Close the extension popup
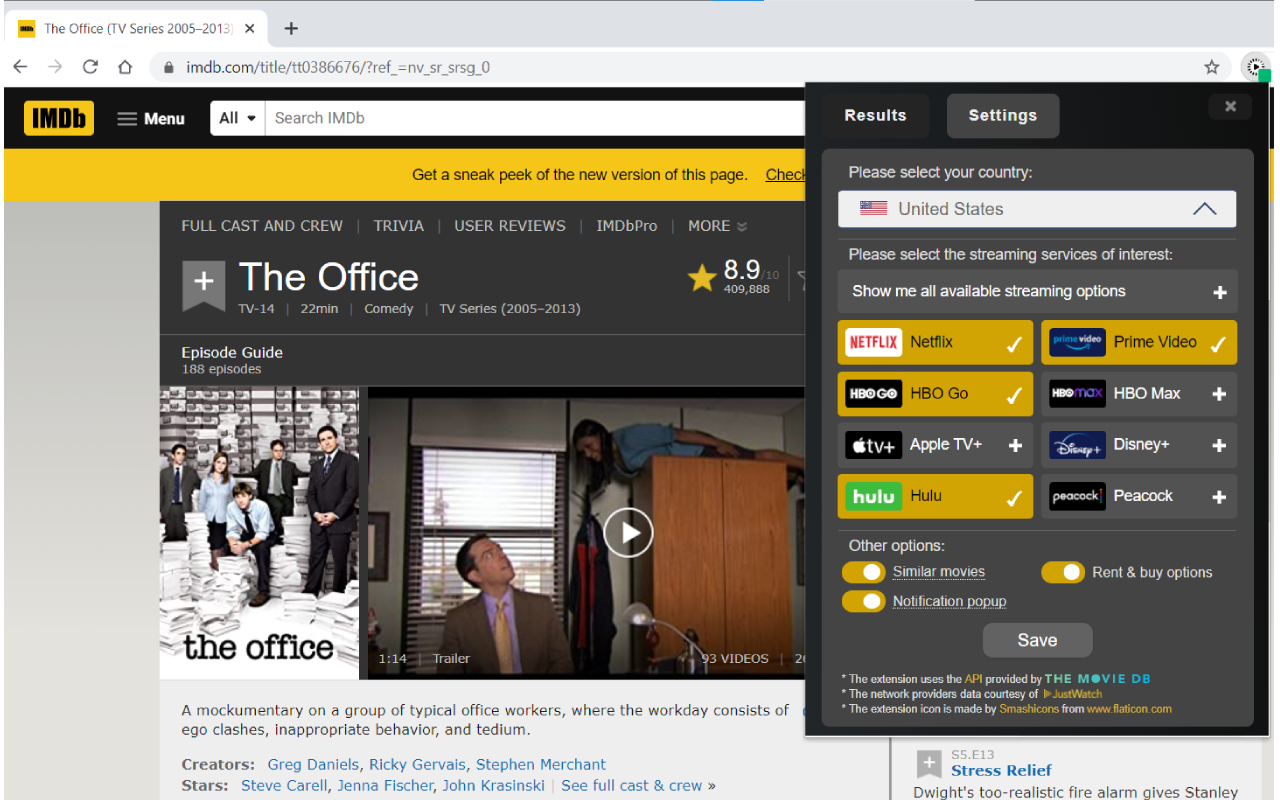1280x800 pixels. 1230,106
